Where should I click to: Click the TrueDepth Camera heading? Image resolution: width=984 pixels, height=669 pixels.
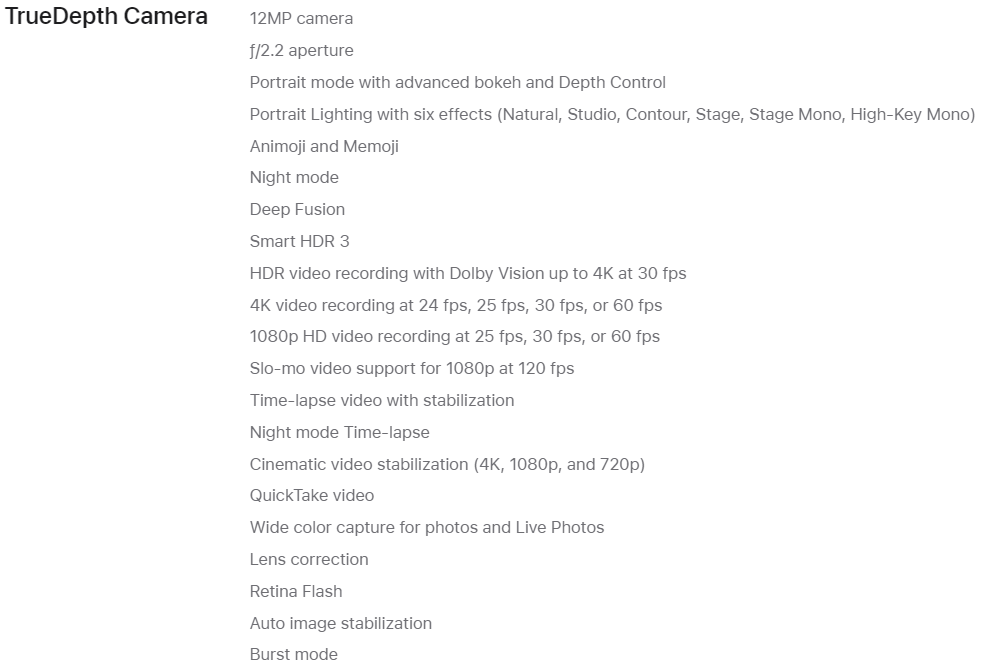pos(107,17)
